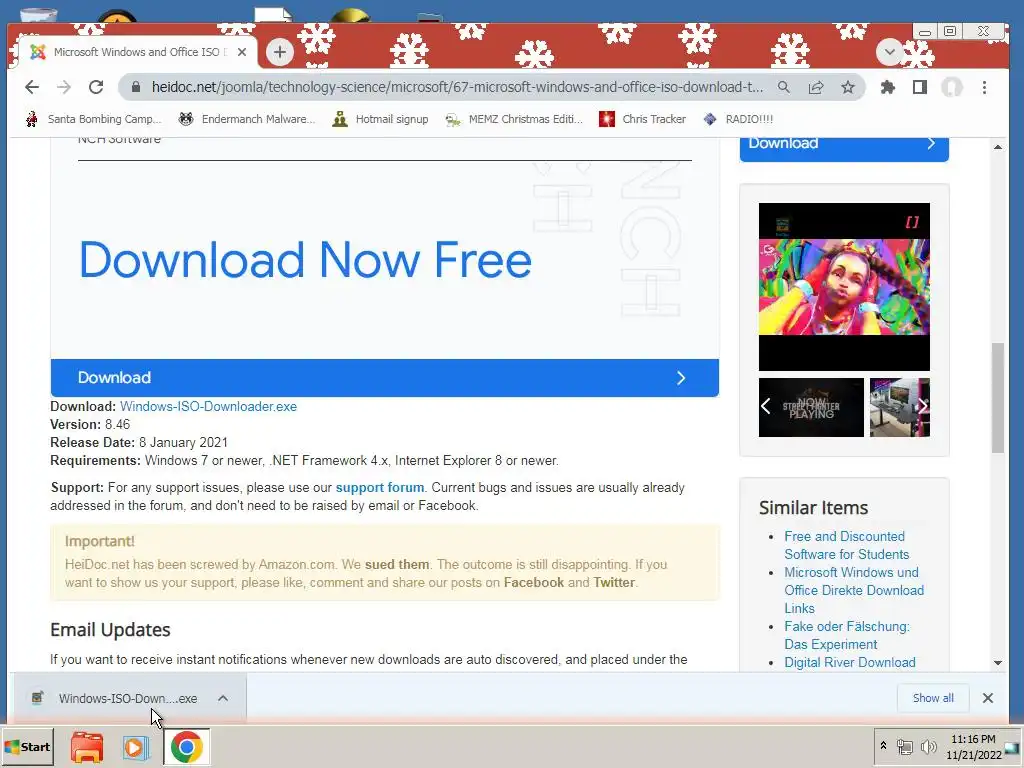Click the red brackets icon on video
The height and width of the screenshot is (768, 1024).
tap(912, 222)
